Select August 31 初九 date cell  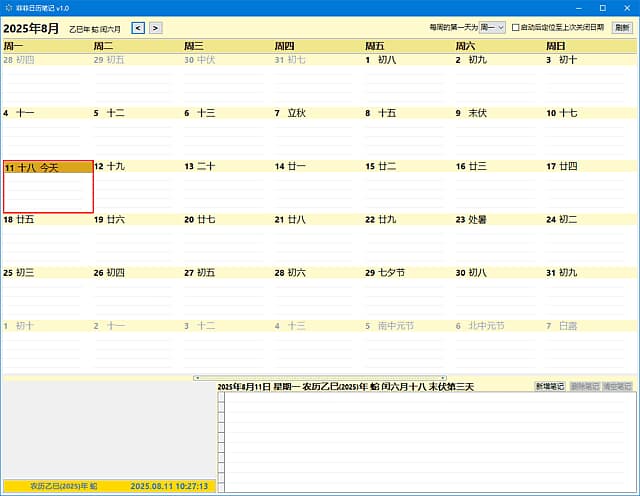[x=588, y=290]
